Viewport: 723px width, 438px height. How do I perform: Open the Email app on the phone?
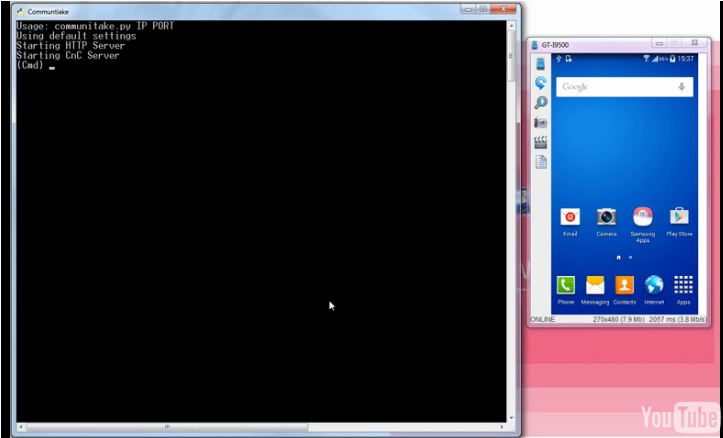pos(570,217)
